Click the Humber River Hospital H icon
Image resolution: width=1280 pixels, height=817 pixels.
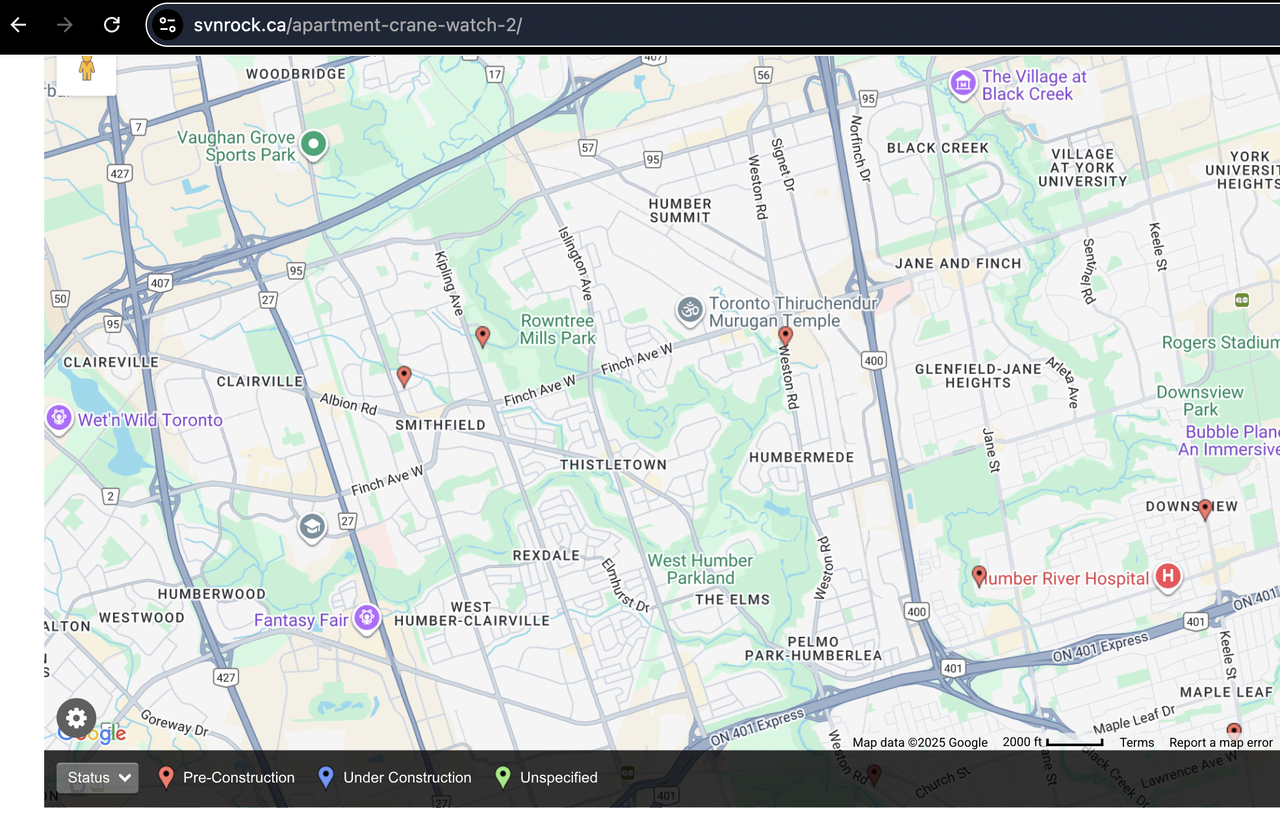[1167, 577]
